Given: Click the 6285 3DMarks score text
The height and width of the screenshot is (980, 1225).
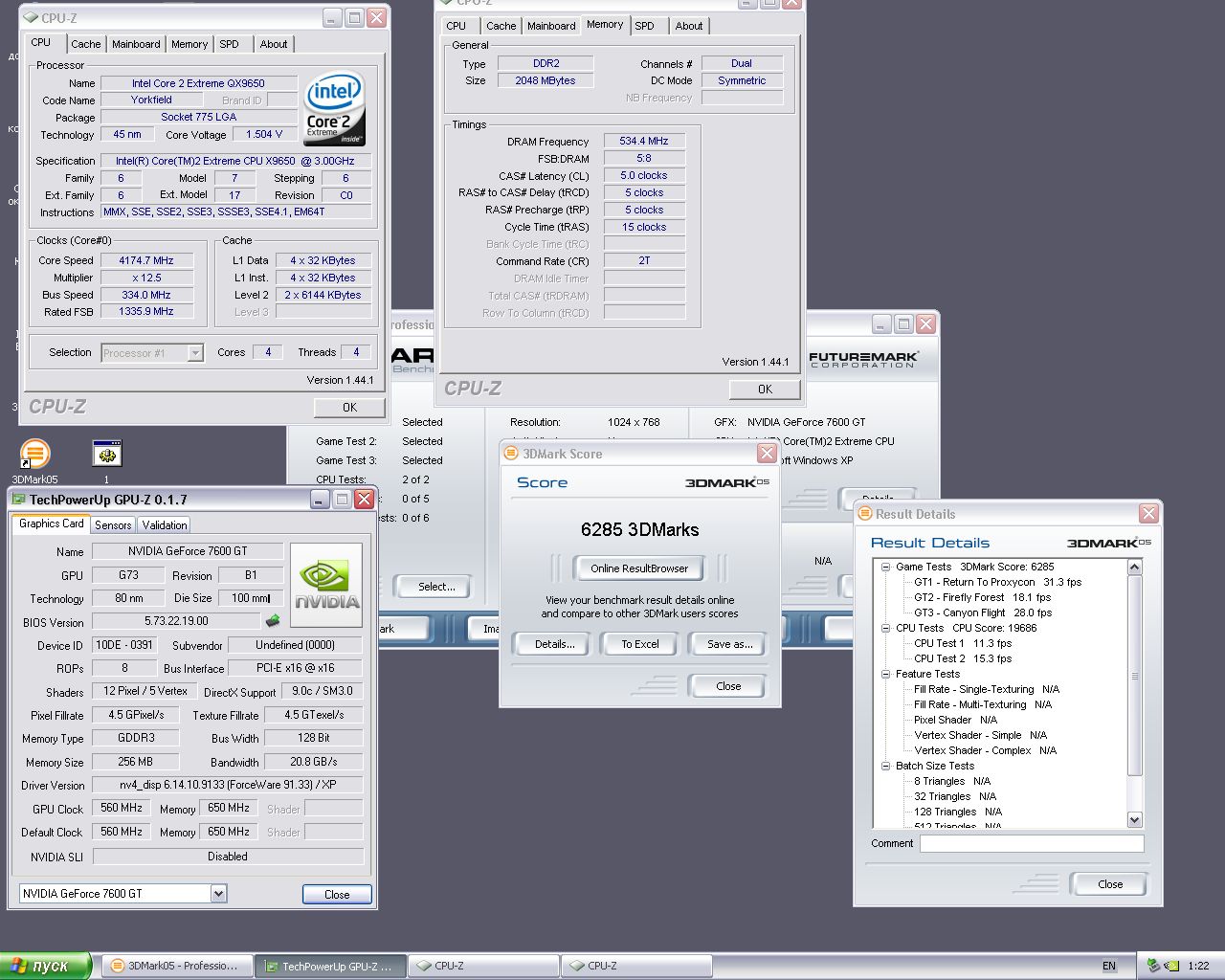Looking at the screenshot, I should pos(640,529).
